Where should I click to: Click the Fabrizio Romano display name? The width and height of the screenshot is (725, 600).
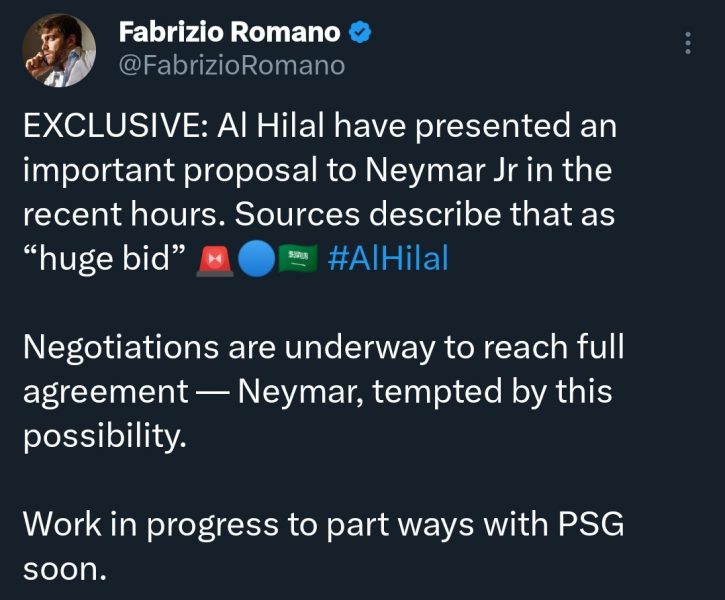pyautogui.click(x=229, y=32)
